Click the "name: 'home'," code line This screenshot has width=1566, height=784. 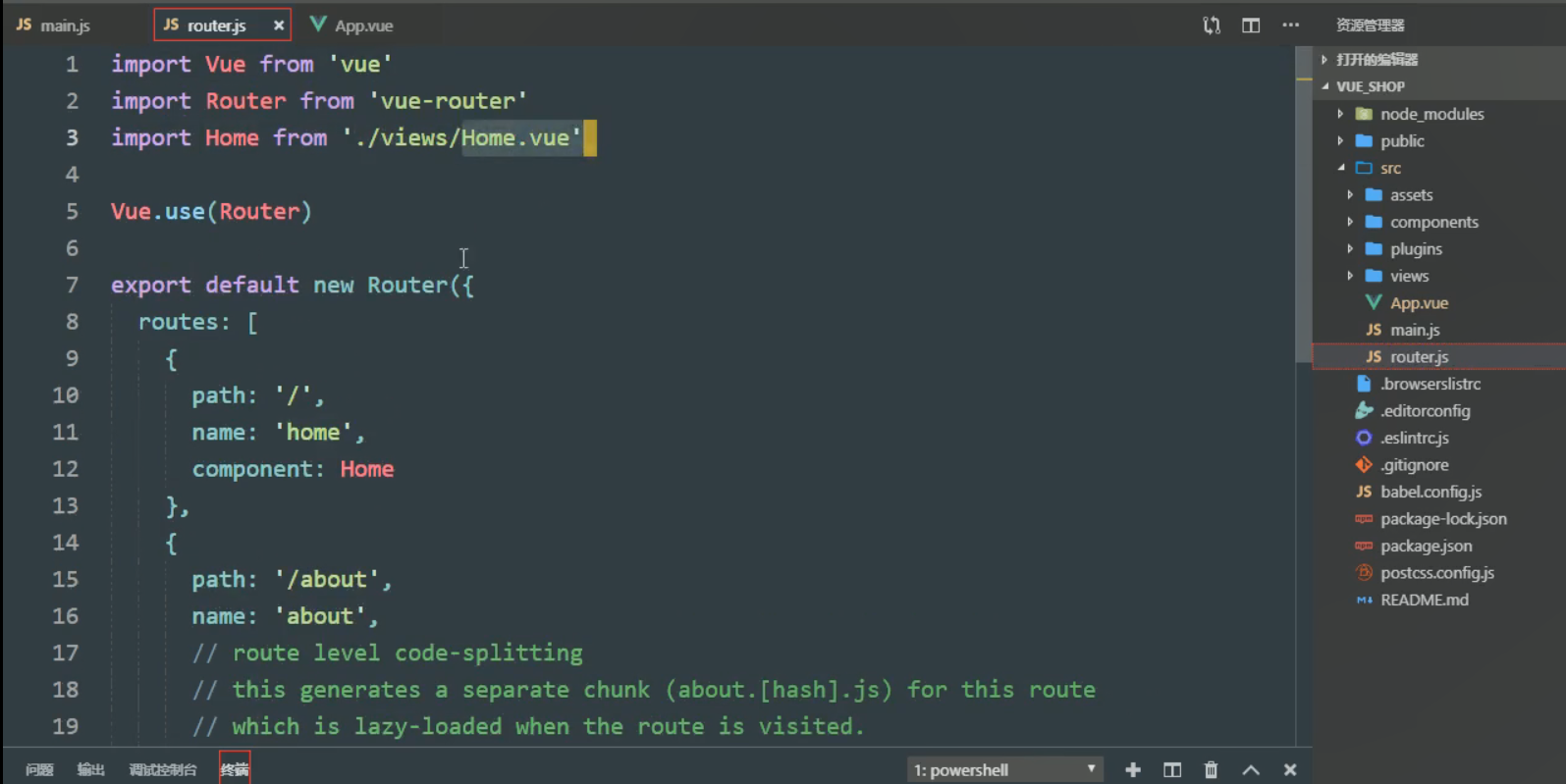(278, 432)
